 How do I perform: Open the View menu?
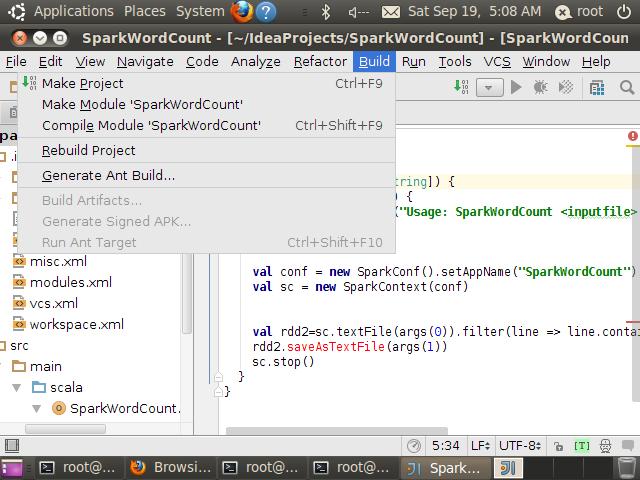click(90, 62)
